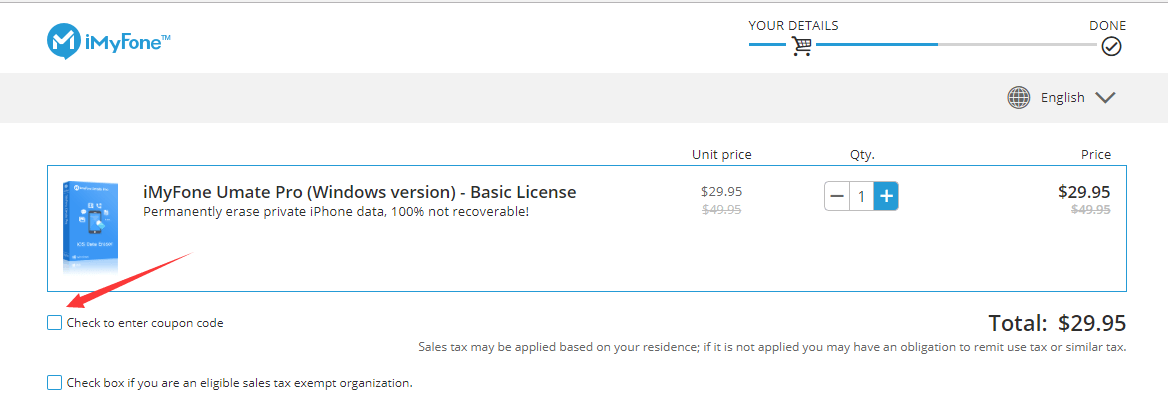The image size is (1168, 409).
Task: Click the product description text
Action: click(336, 211)
